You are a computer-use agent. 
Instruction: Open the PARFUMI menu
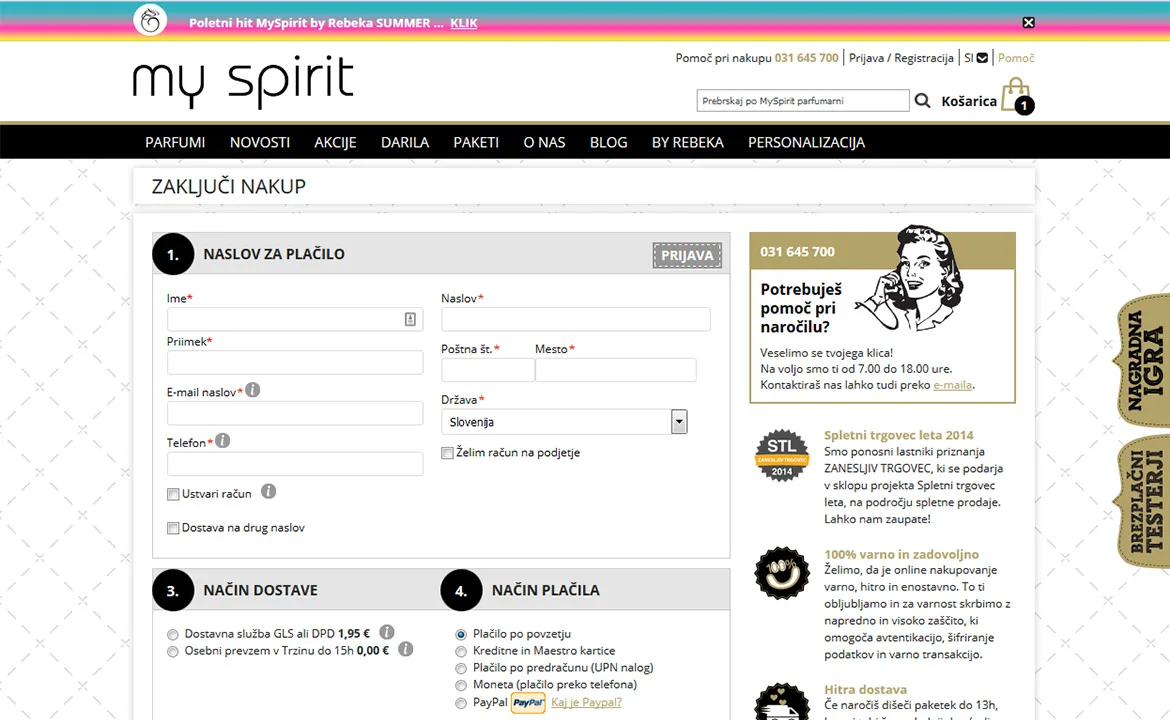[175, 142]
